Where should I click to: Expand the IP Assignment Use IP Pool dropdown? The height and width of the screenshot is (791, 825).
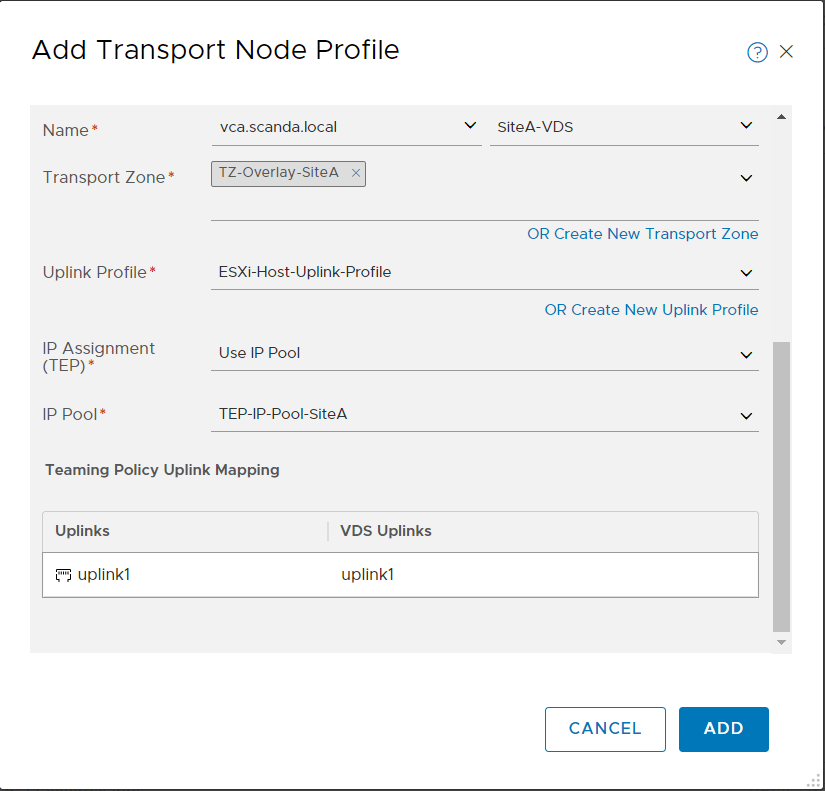point(485,354)
